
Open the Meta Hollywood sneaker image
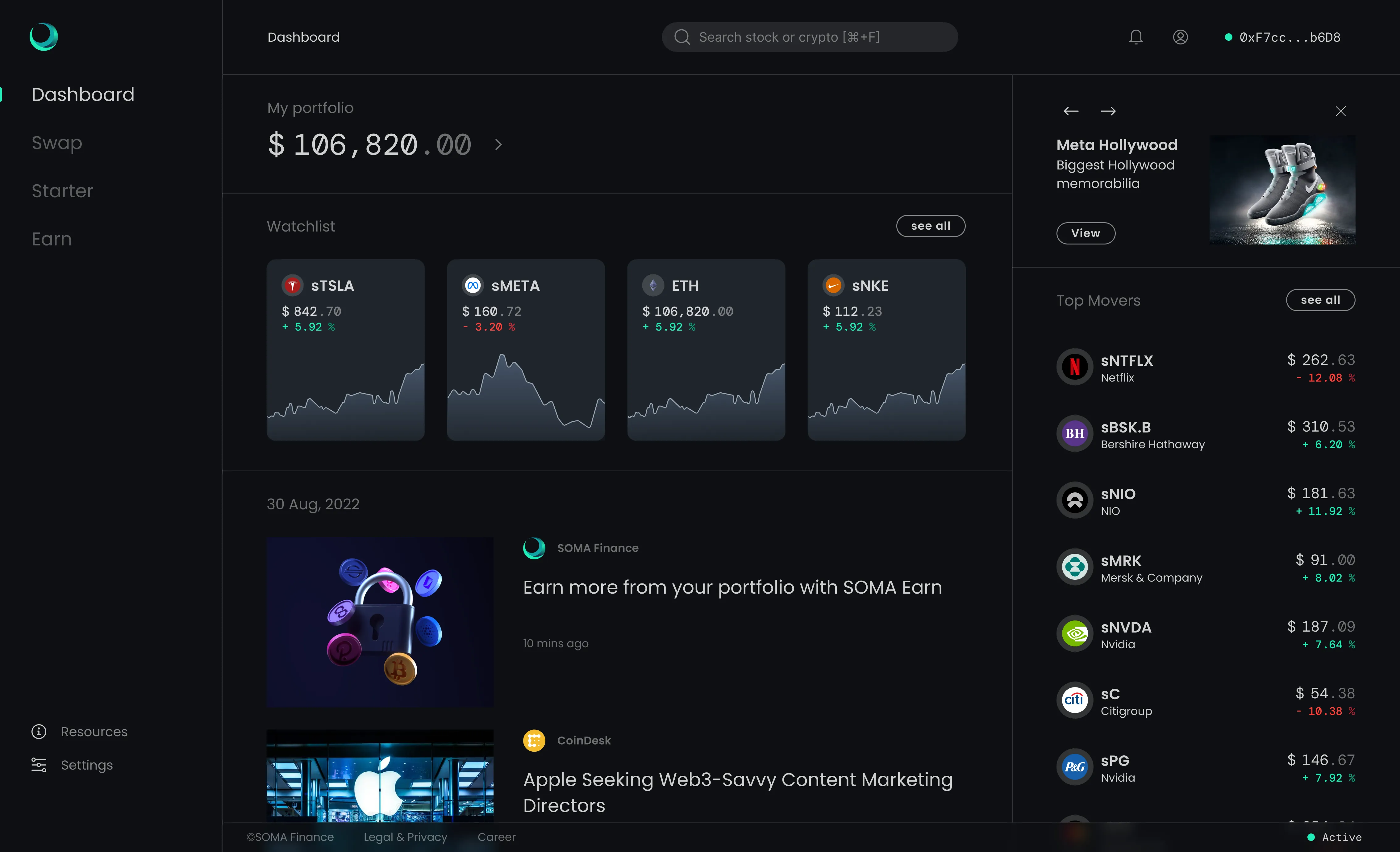click(x=1282, y=190)
